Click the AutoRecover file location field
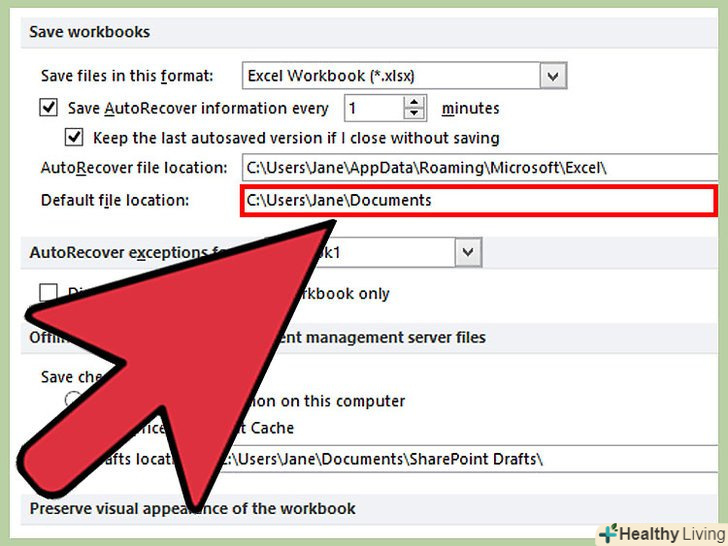 click(480, 168)
